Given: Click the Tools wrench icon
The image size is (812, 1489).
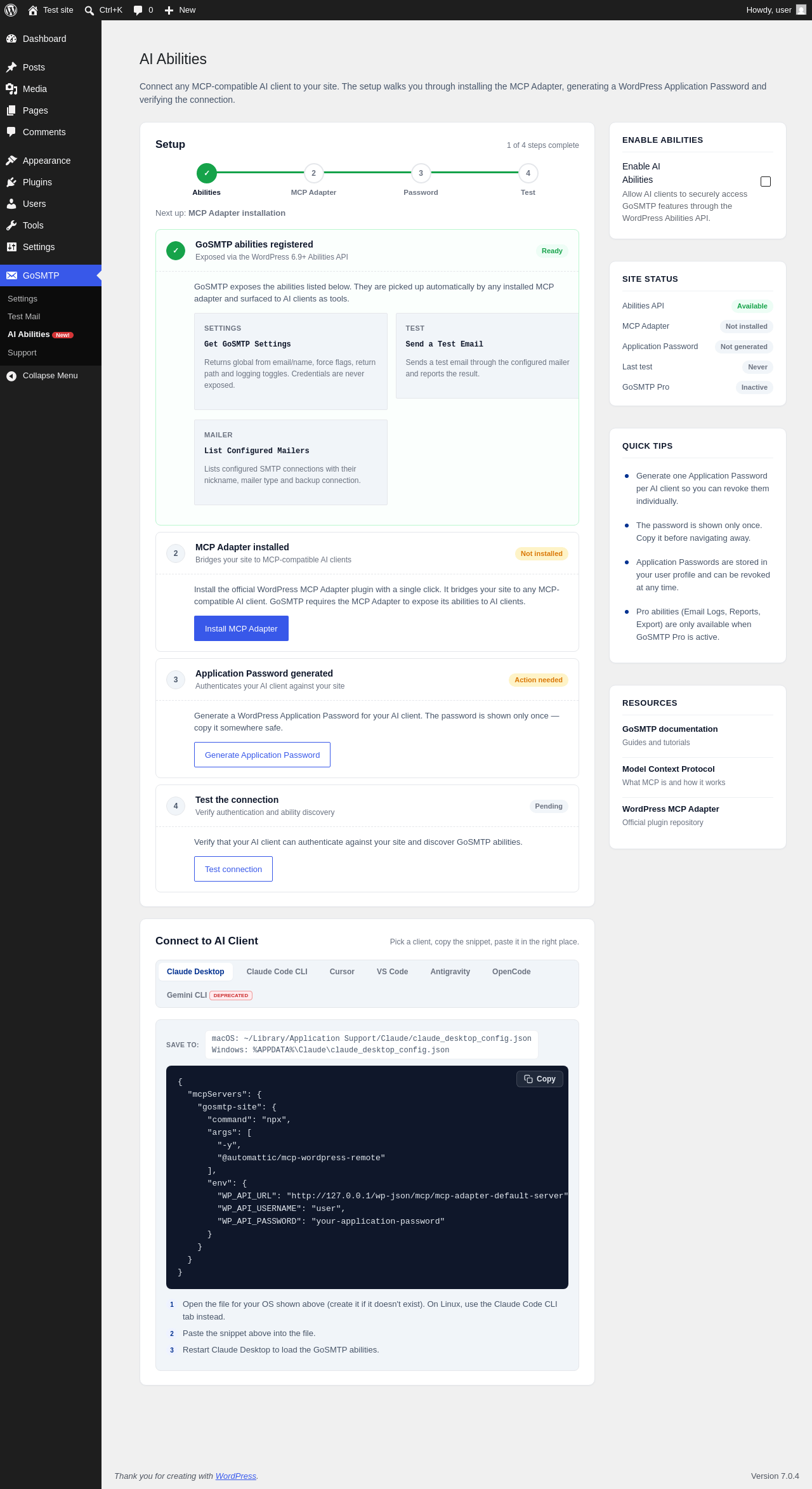Looking at the screenshot, I should click(x=11, y=225).
